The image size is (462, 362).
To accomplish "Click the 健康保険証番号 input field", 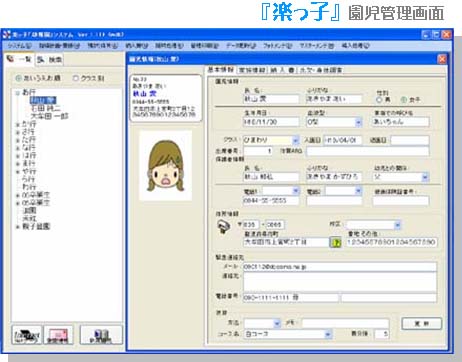I will click(400, 200).
